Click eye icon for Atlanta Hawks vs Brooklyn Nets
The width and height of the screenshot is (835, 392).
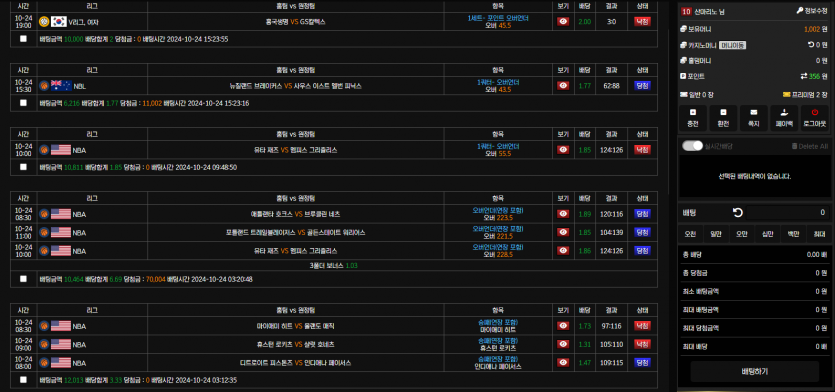point(563,214)
